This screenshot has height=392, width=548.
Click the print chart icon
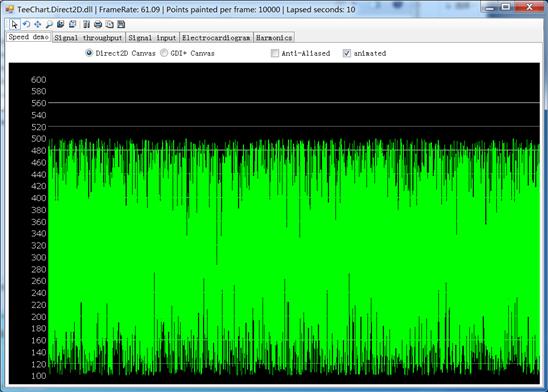pos(98,24)
